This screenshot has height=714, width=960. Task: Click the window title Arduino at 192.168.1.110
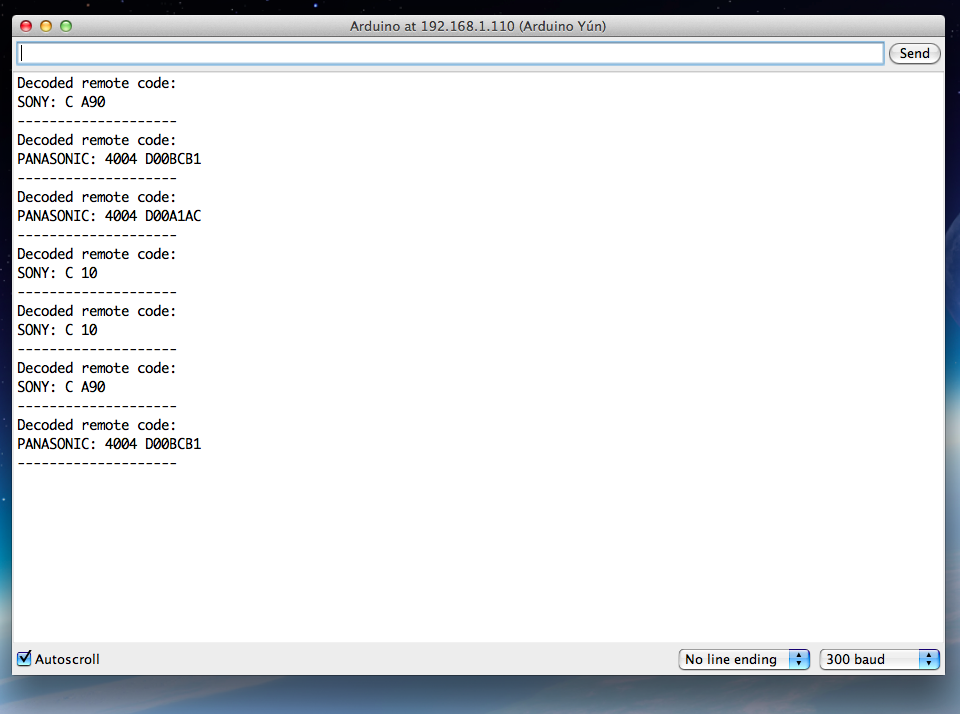478,26
